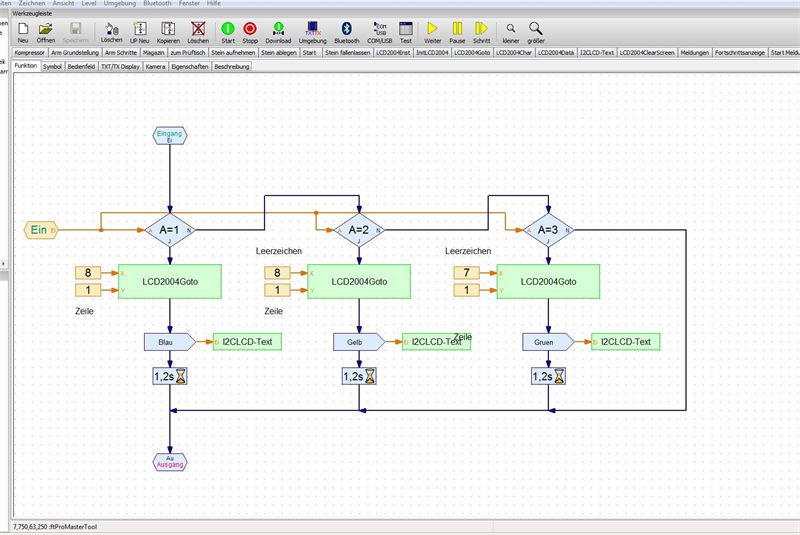Open the Meldungen subprogram tab

[x=694, y=53]
